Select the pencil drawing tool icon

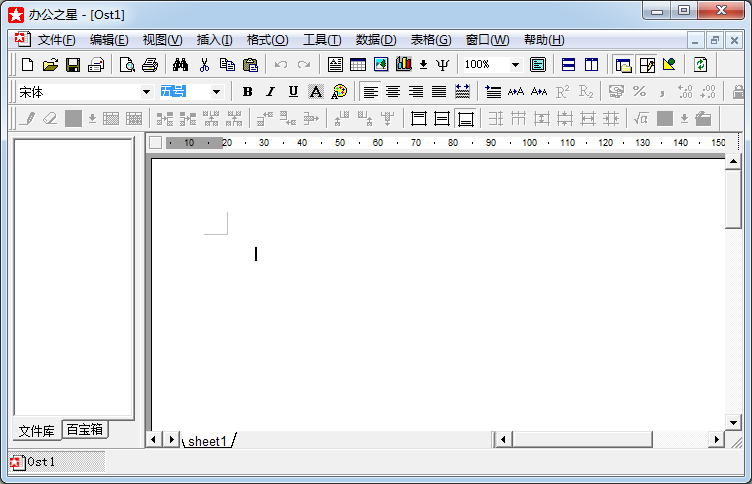(x=27, y=118)
